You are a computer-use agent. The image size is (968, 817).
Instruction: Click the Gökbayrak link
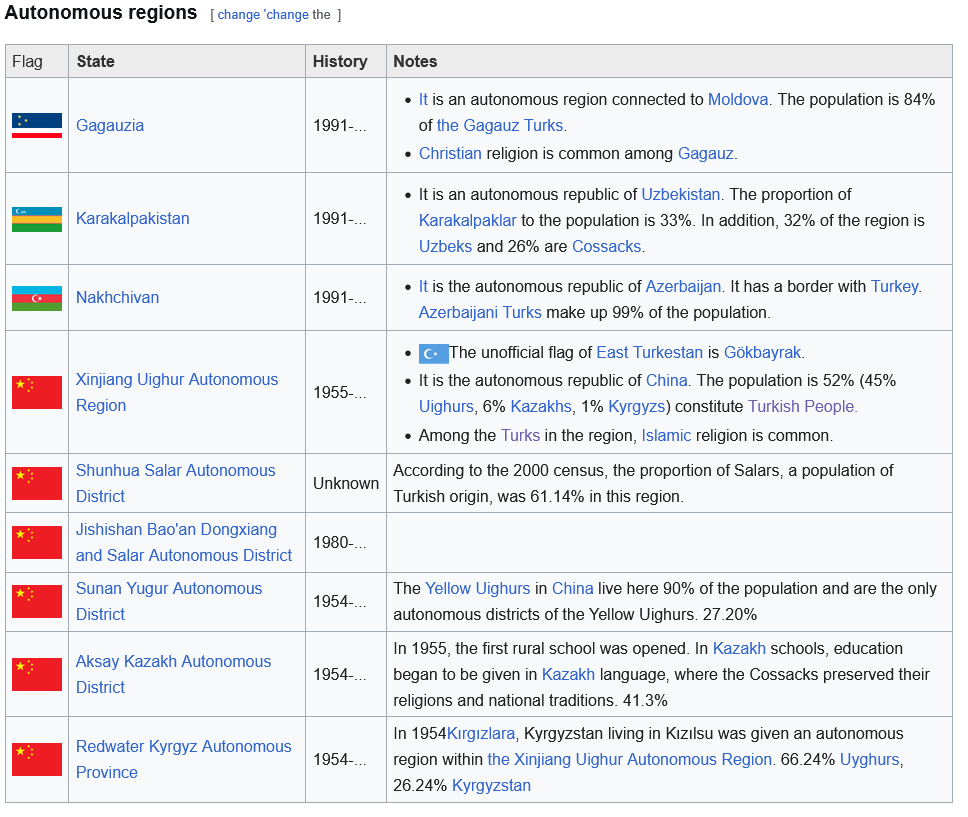[x=763, y=352]
